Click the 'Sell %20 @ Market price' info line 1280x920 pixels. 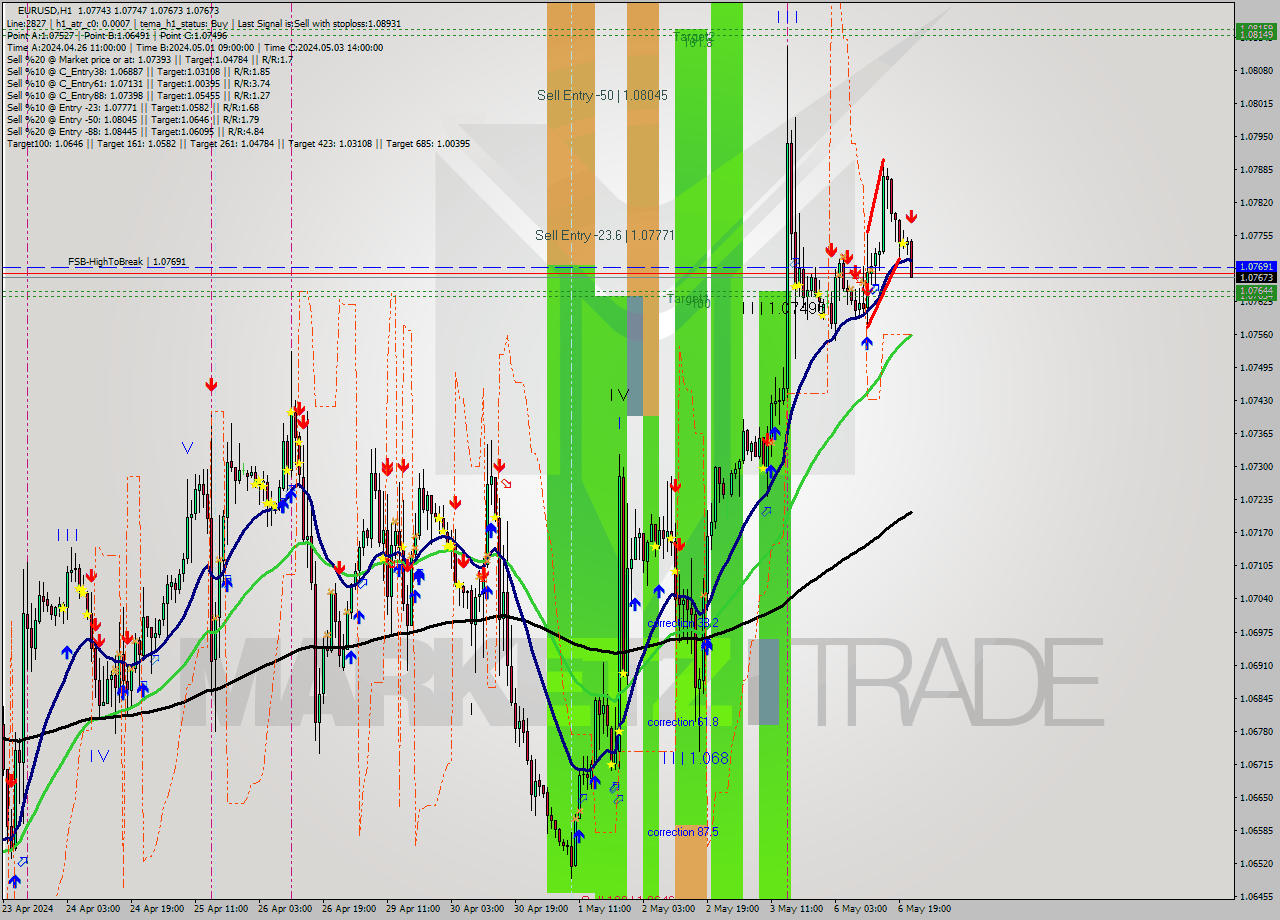pyautogui.click(x=149, y=59)
